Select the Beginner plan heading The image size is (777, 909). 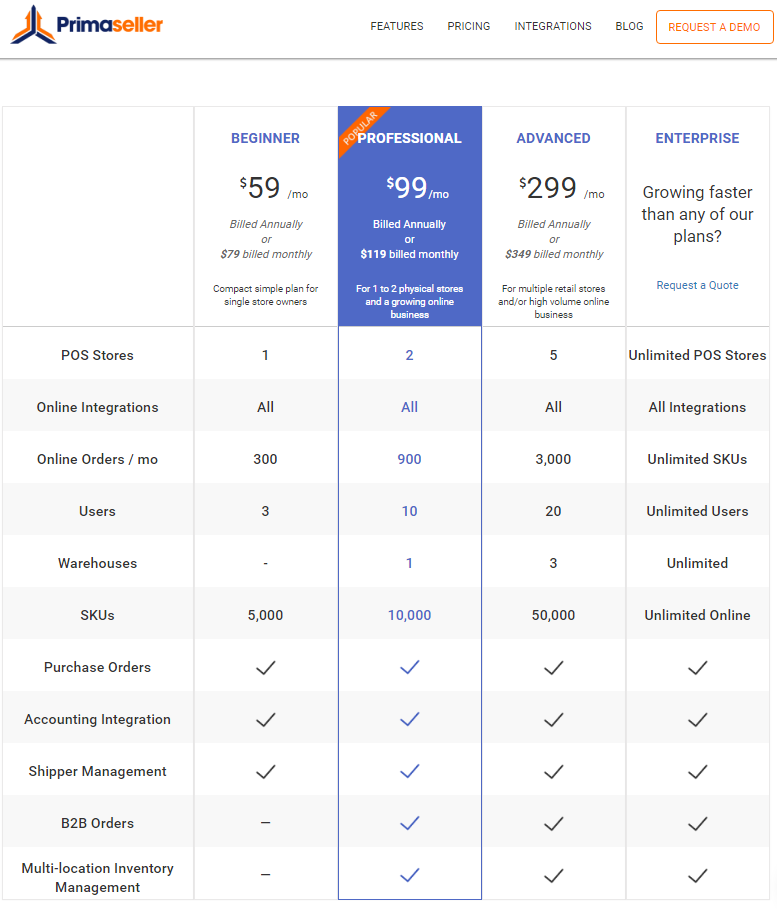tap(265, 139)
